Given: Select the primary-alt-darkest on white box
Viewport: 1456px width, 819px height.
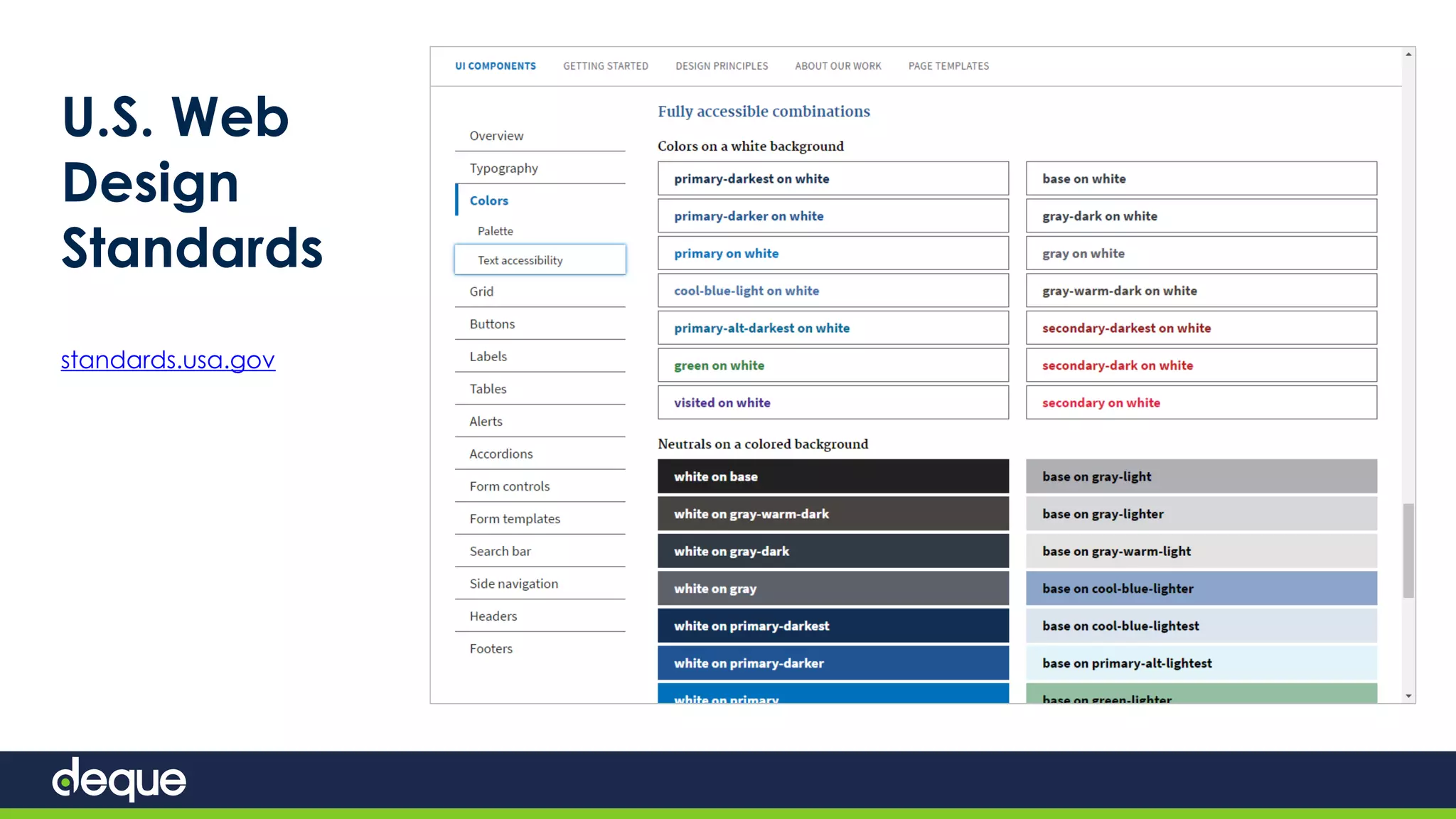Looking at the screenshot, I should (833, 328).
